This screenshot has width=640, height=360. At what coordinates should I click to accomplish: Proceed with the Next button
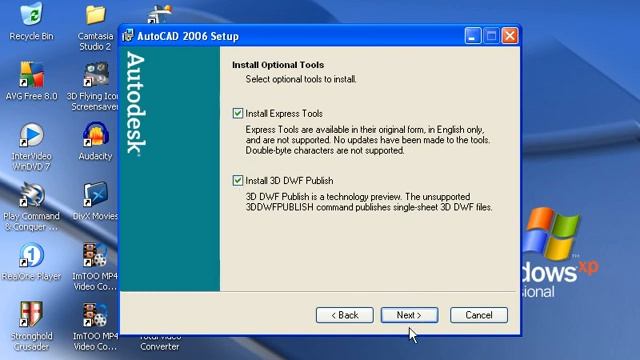[x=409, y=315]
